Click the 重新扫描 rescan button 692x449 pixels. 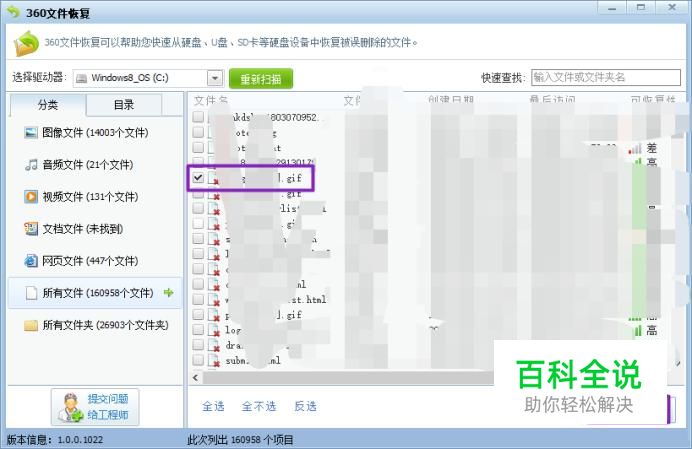coord(261,79)
